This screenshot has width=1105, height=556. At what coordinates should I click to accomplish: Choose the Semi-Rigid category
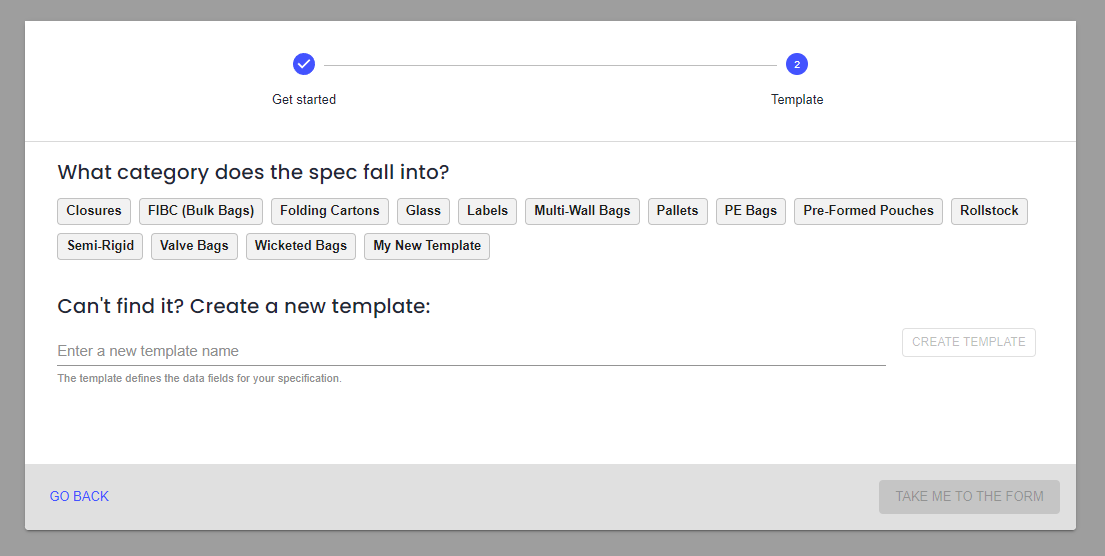(x=100, y=247)
